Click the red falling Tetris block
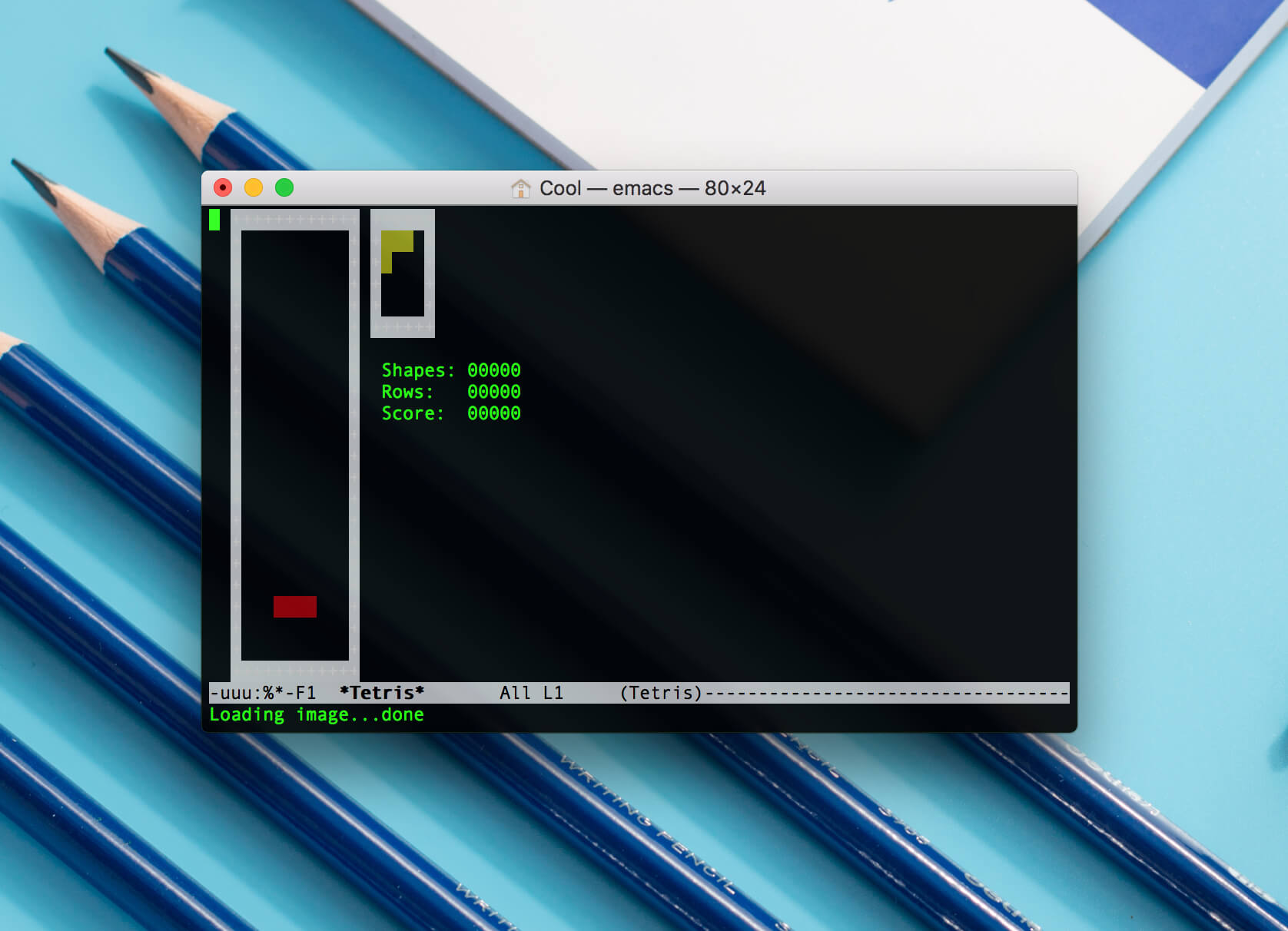The image size is (1288, 931). tap(295, 607)
